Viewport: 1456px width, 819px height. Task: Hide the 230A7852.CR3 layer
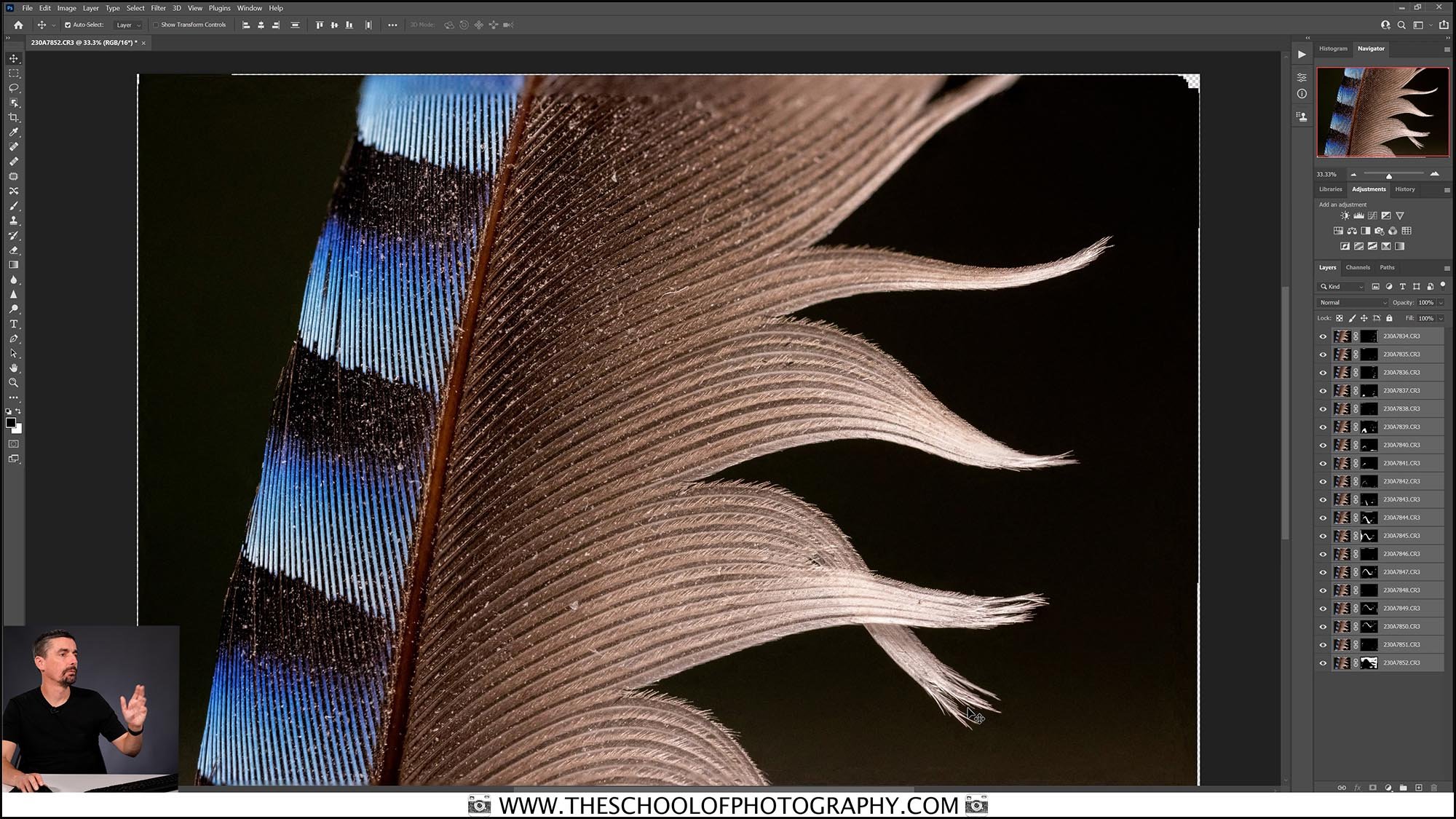[1323, 662]
